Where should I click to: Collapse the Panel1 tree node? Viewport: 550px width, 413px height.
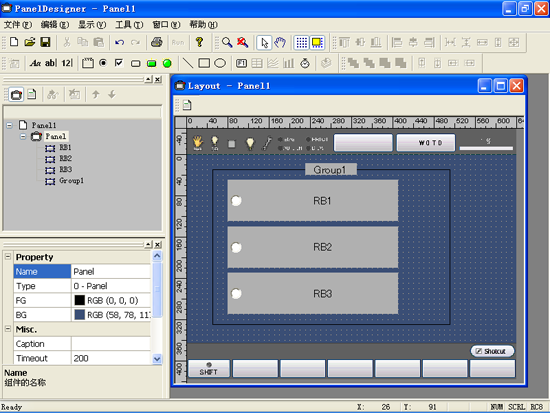[x=9, y=125]
